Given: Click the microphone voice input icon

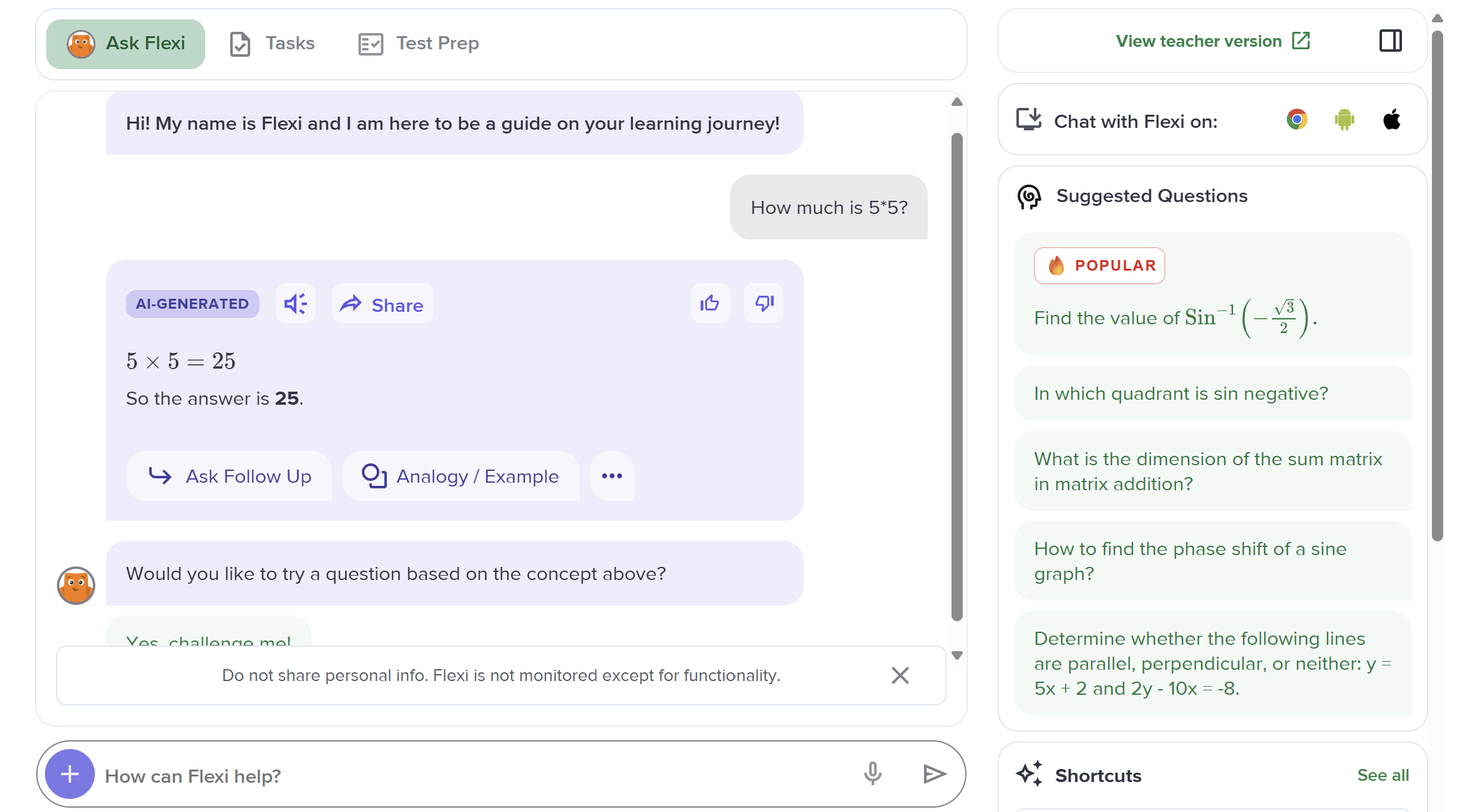Looking at the screenshot, I should coord(873,774).
